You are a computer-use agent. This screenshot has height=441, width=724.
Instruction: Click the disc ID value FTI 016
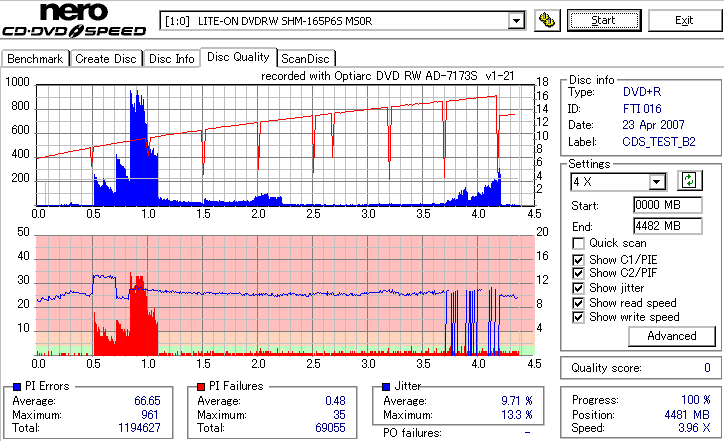click(x=642, y=109)
